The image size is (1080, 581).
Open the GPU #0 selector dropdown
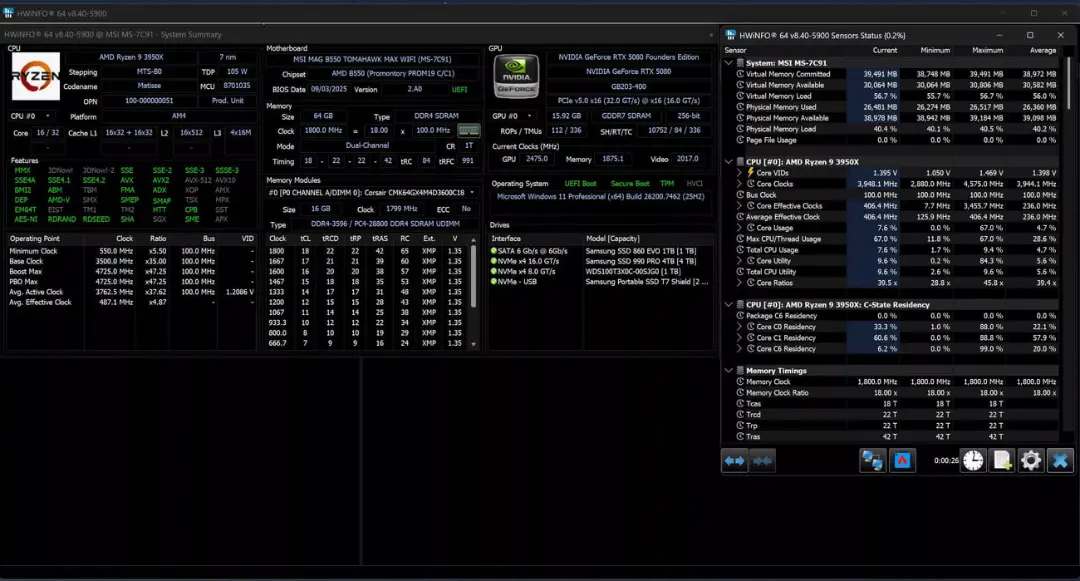point(512,116)
